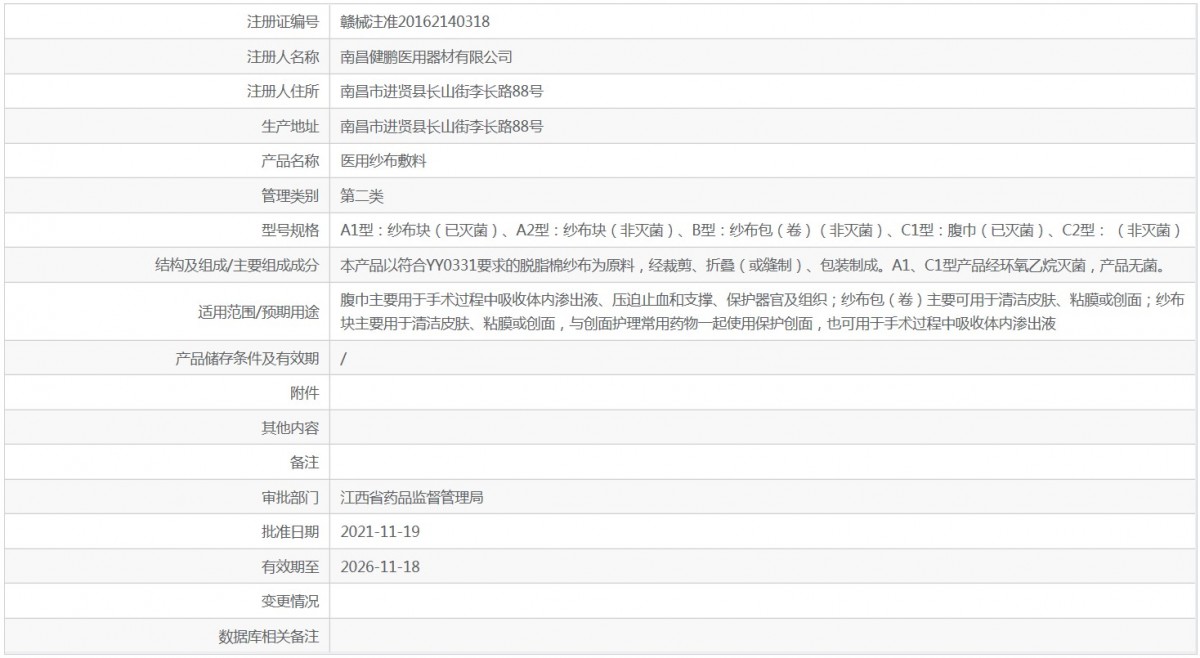Click the 批准日期 label
Screen dimensions: 1200x658
[290, 531]
